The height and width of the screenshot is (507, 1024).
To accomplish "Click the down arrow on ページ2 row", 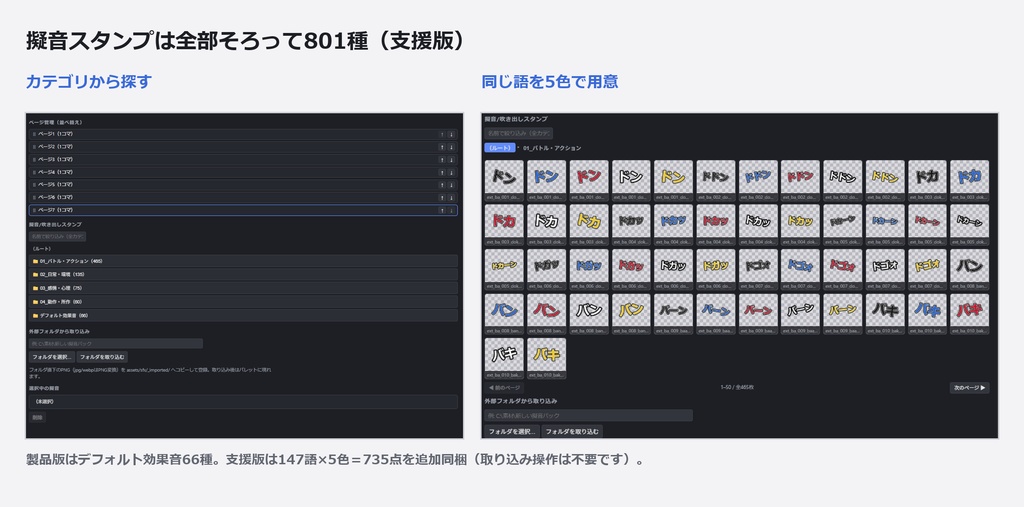I will pos(451,146).
